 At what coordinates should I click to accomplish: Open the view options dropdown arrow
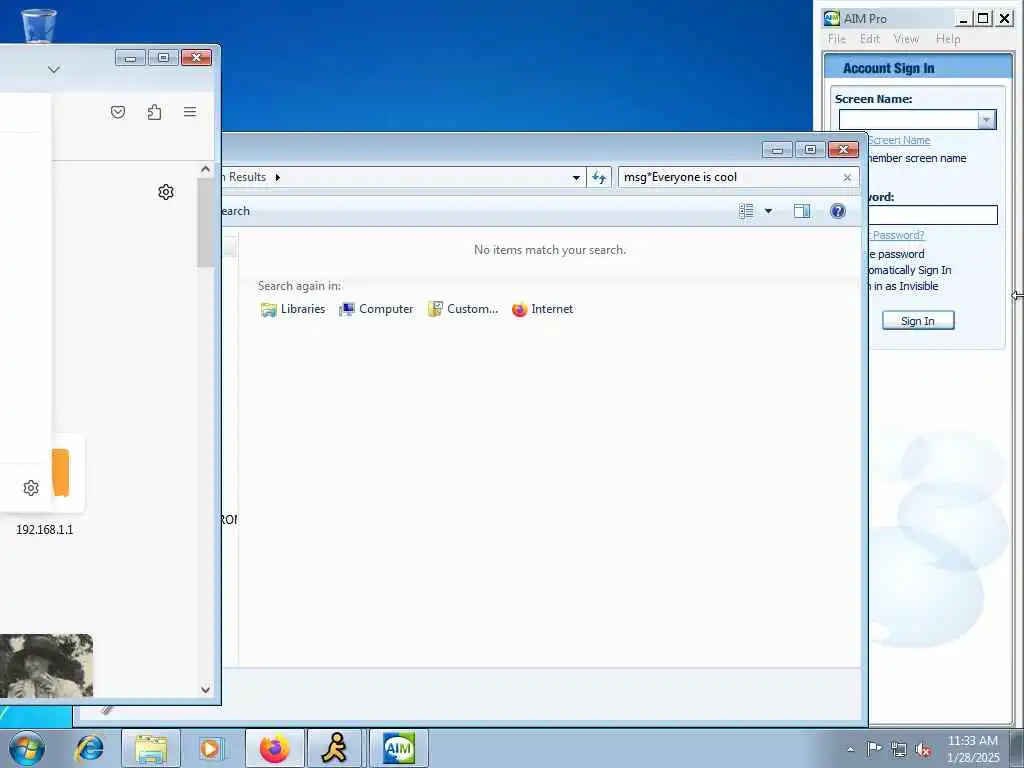coord(768,211)
